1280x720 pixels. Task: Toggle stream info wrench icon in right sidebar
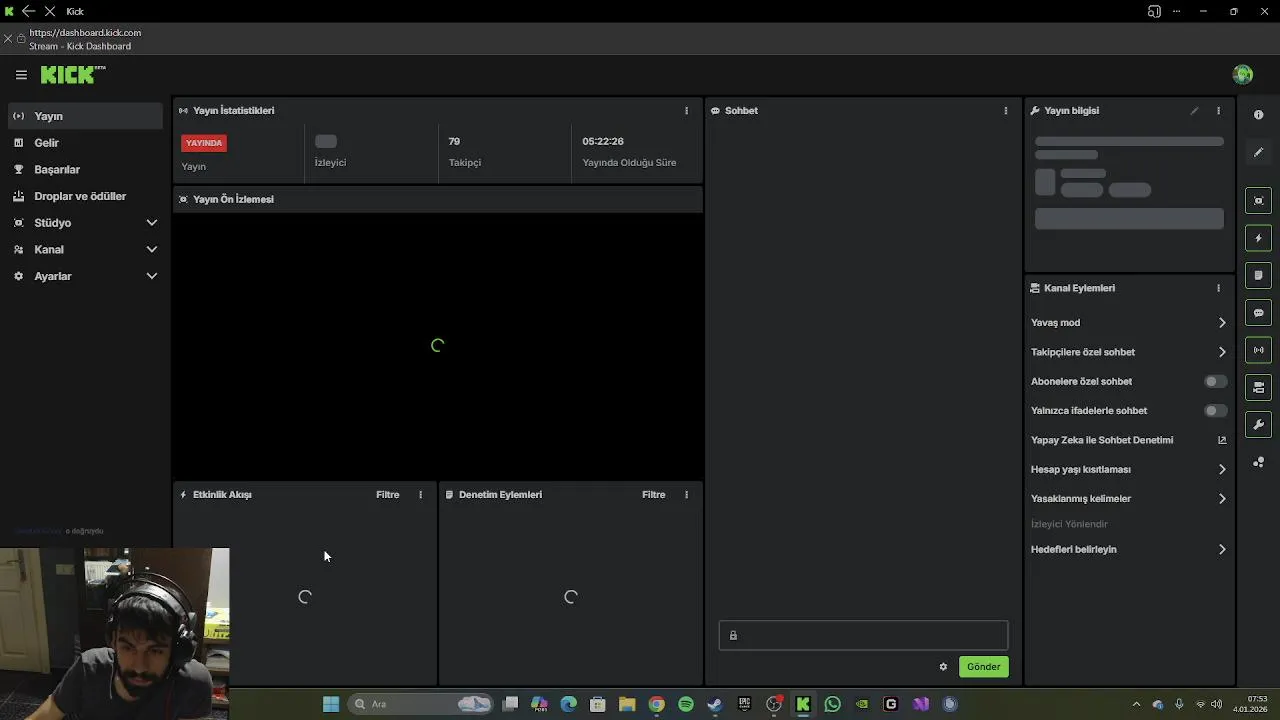tap(1259, 425)
